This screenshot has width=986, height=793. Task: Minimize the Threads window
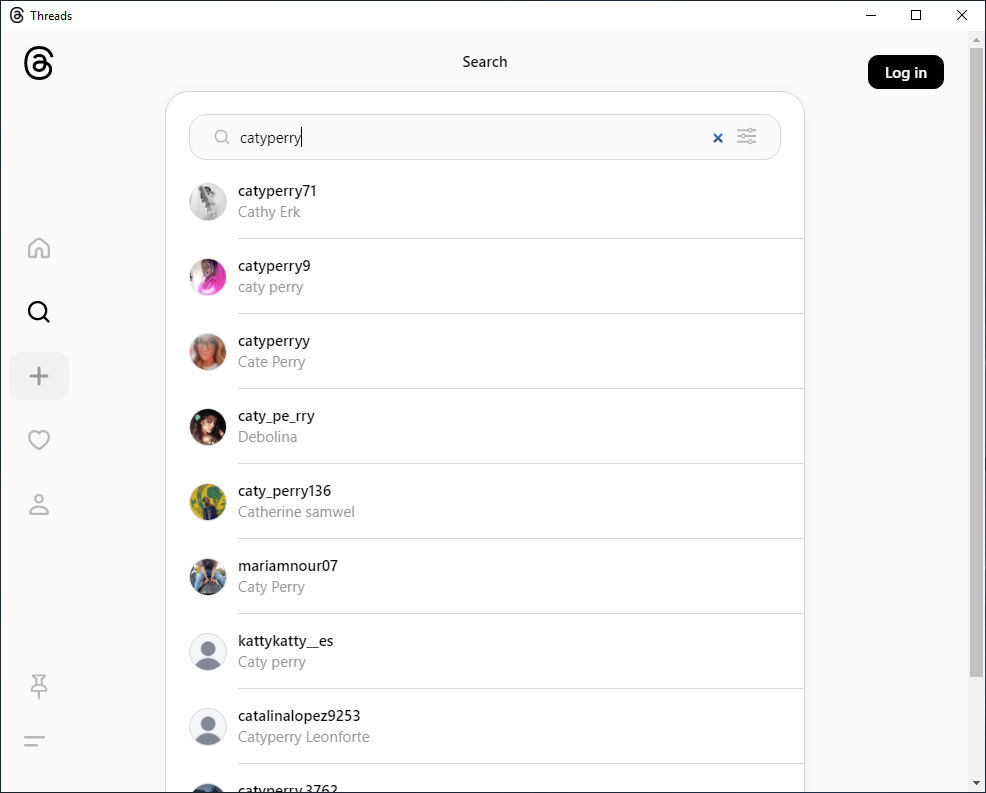(871, 15)
